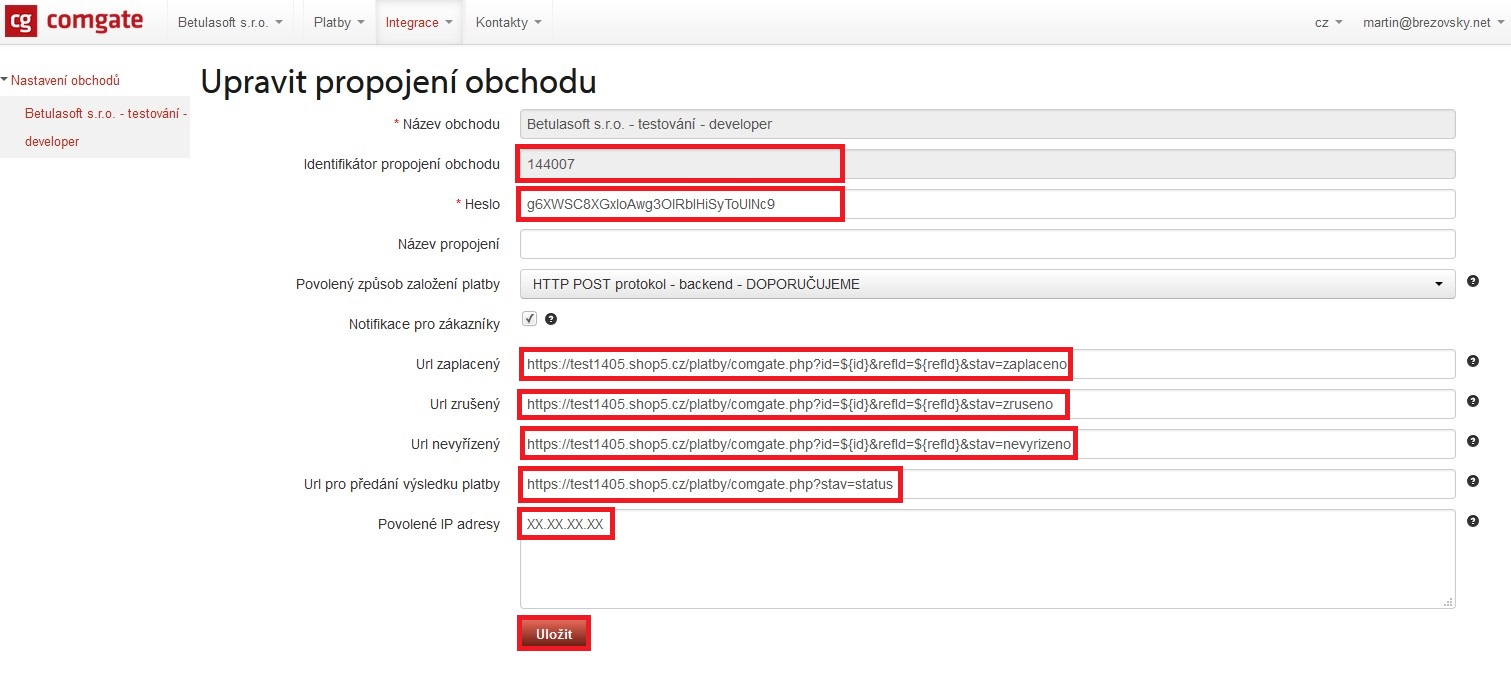Click Url pro předání výsledku platby field
The width and height of the screenshot is (1511, 685).
[x=987, y=484]
